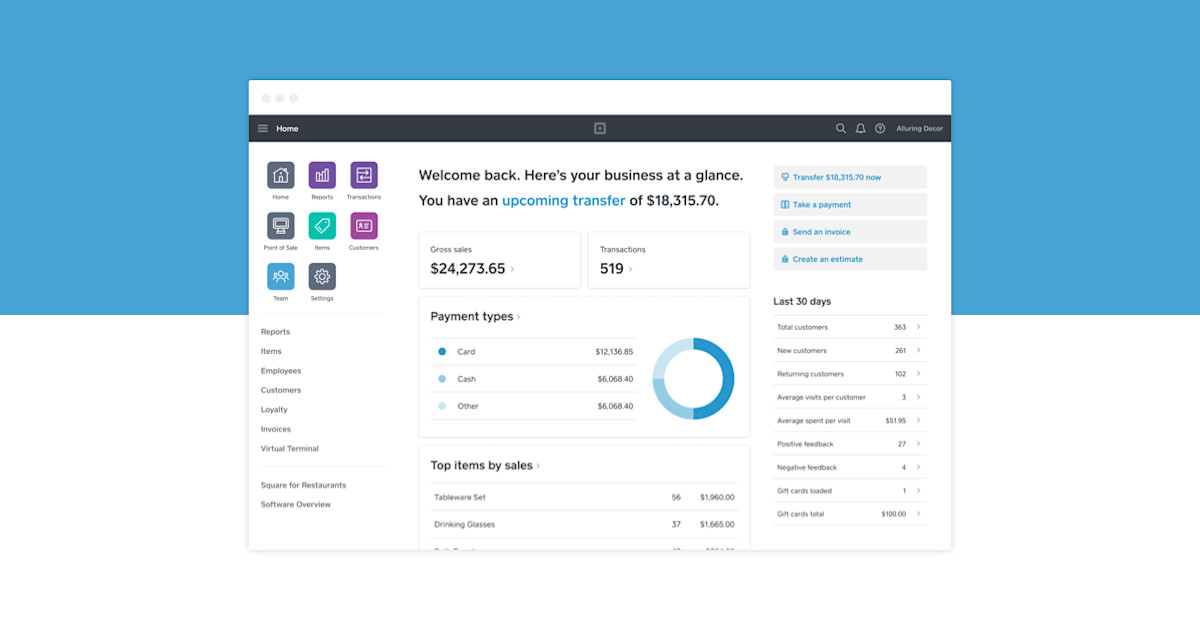Click the Transfer $18,315.70 now button
The width and height of the screenshot is (1200, 630).
[x=849, y=176]
